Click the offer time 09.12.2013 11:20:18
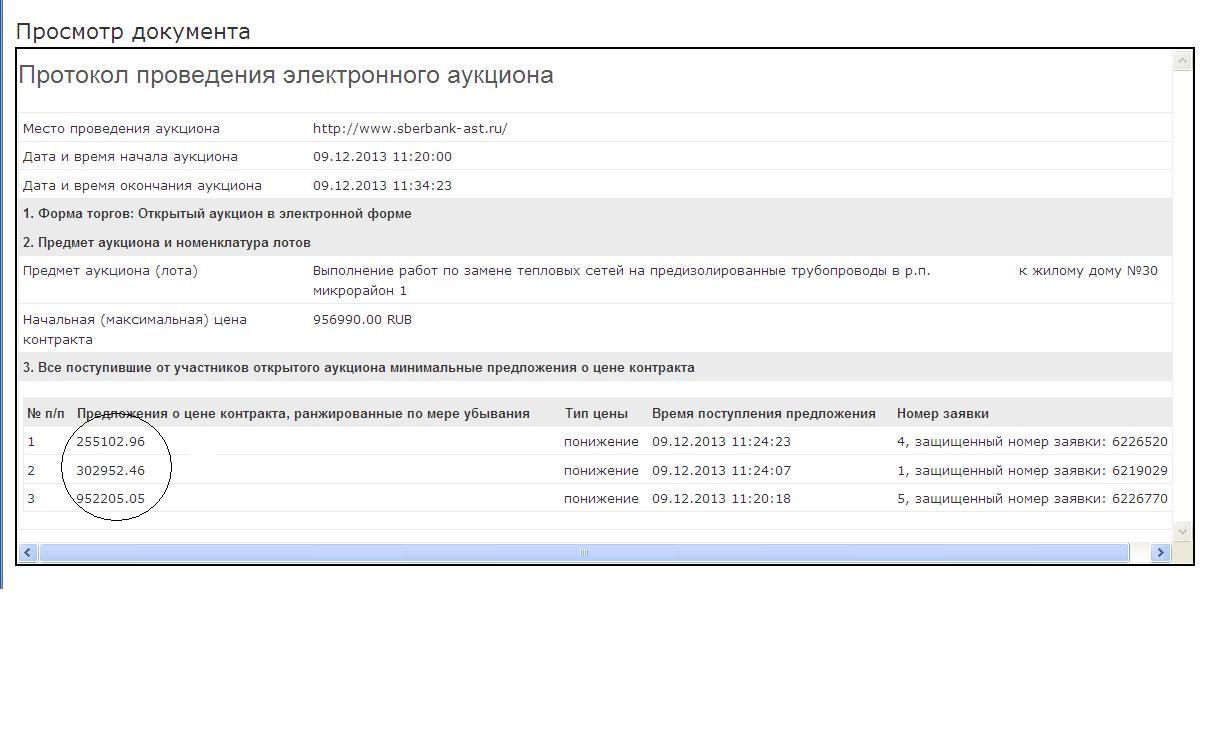1214x735 pixels. tap(721, 498)
